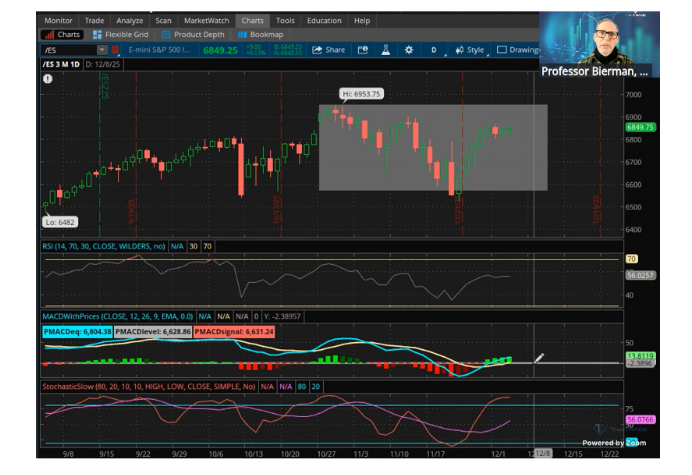Open the Product Depth view
Viewport: 692px width, 475px height.
point(190,34)
